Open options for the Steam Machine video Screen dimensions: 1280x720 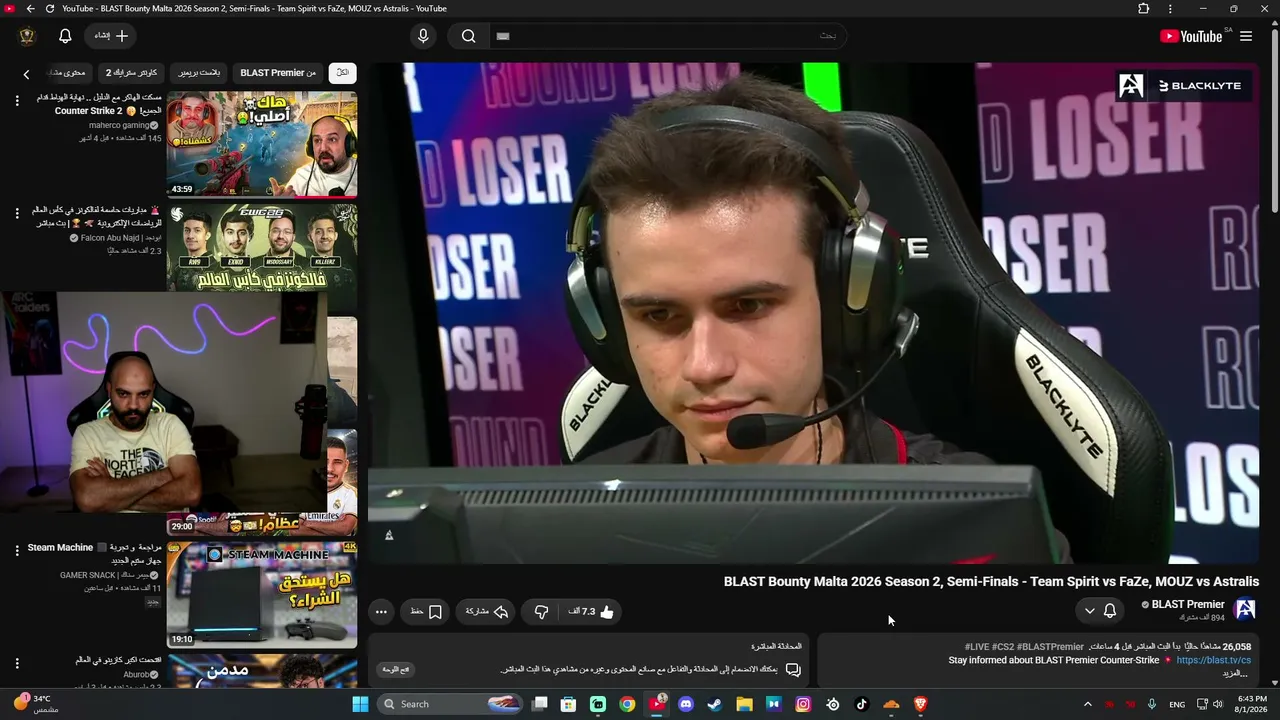tap(17, 551)
